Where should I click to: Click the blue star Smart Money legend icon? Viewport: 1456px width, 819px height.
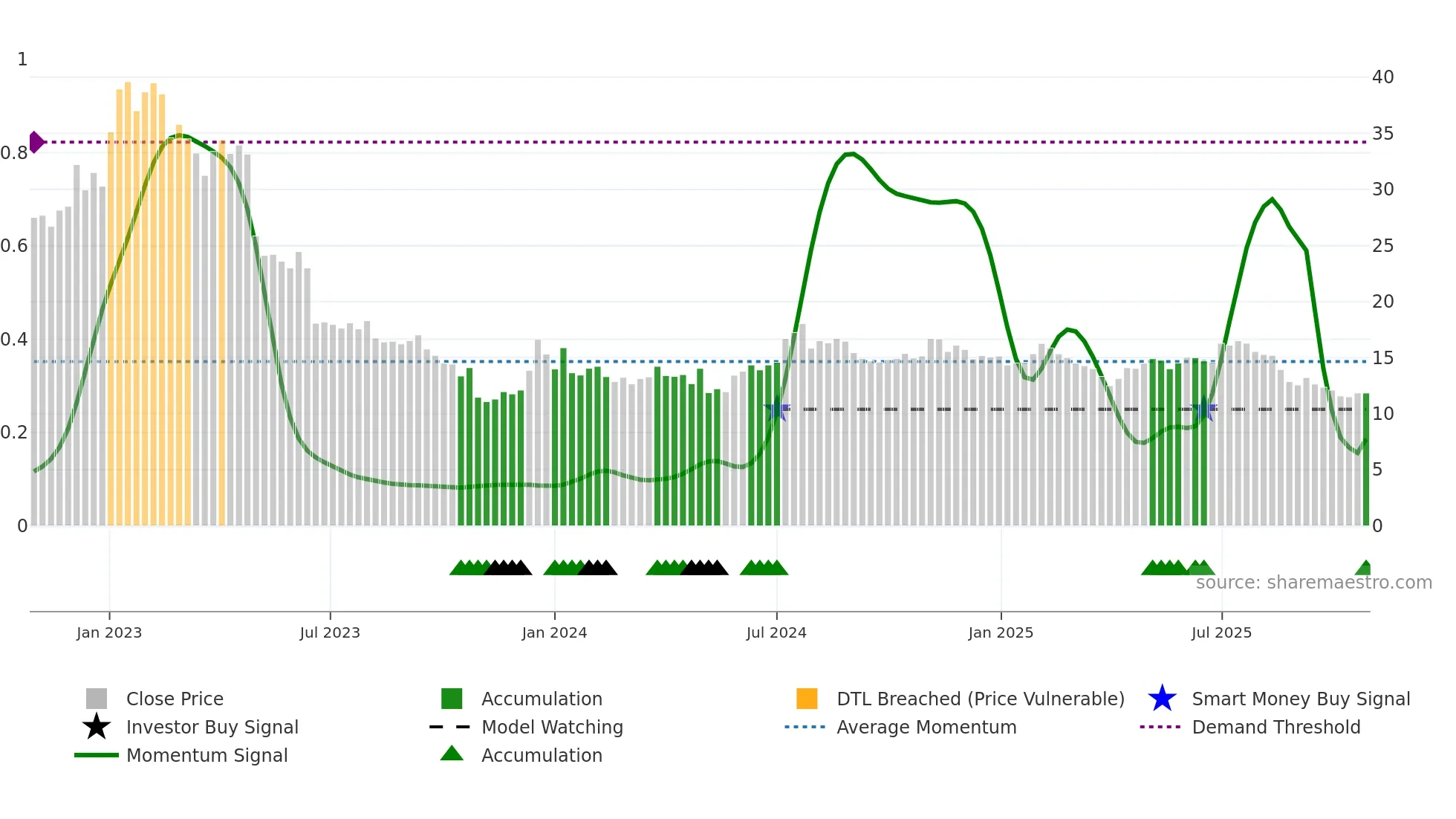pyautogui.click(x=1162, y=699)
